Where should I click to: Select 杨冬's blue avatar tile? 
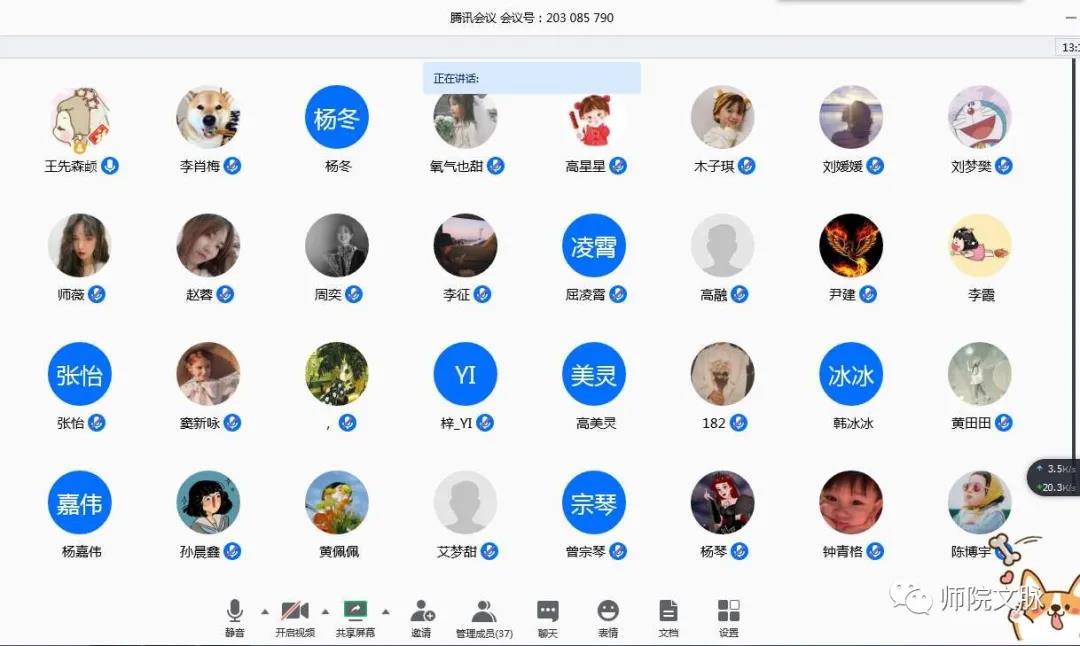(337, 117)
